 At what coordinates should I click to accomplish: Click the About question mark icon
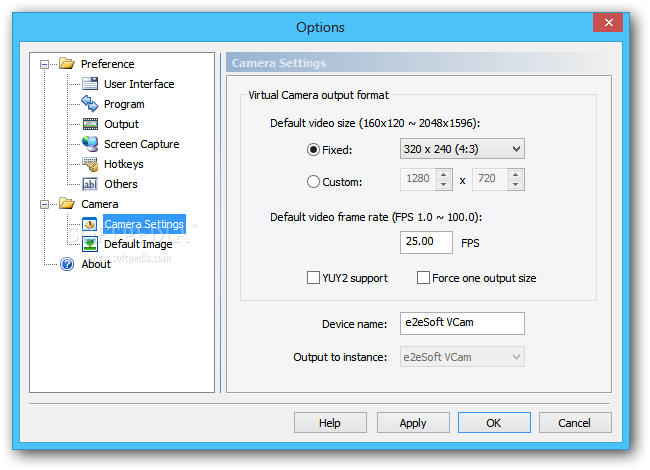[67, 264]
